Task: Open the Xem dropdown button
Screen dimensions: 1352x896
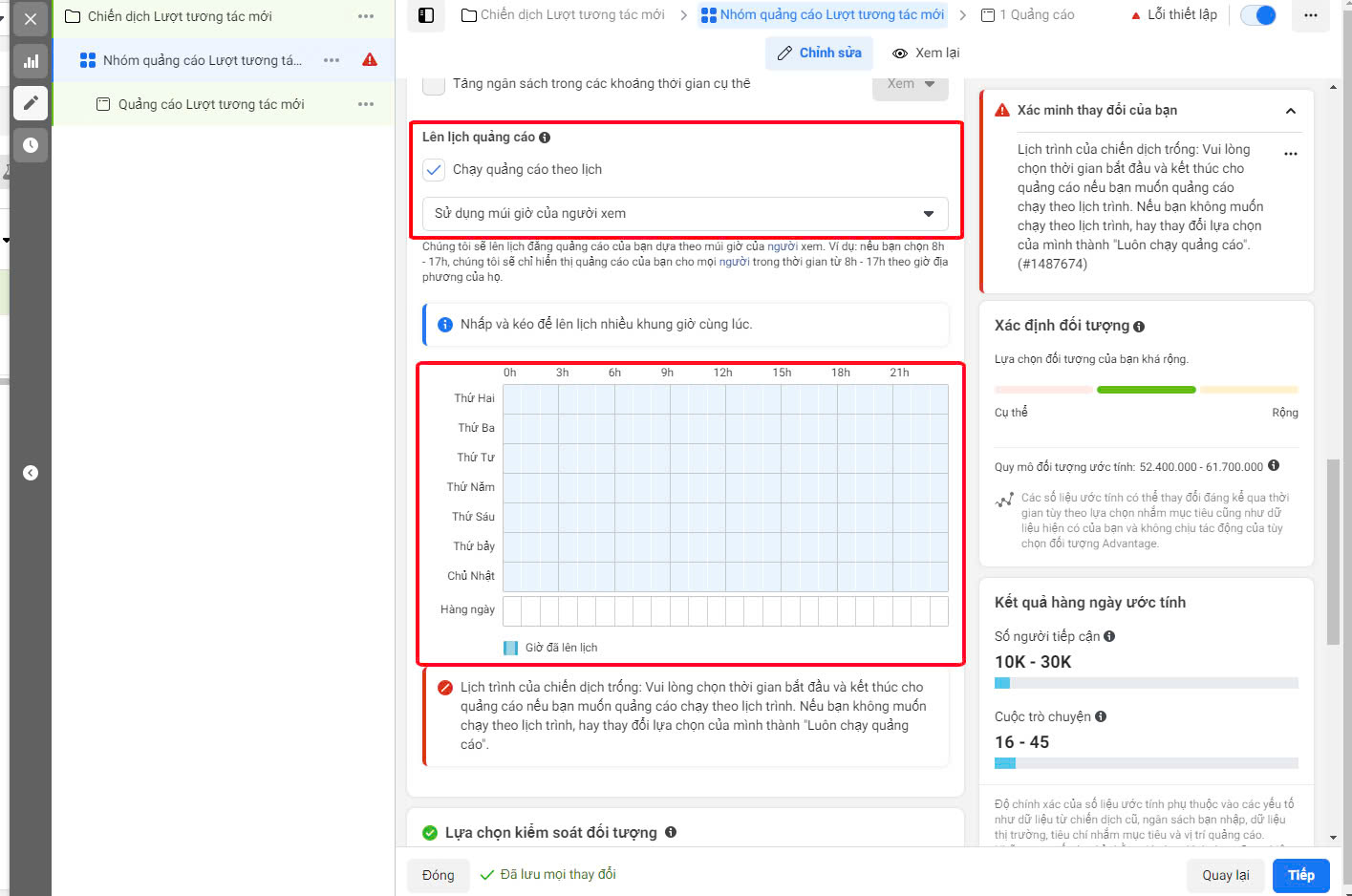Action: [910, 85]
